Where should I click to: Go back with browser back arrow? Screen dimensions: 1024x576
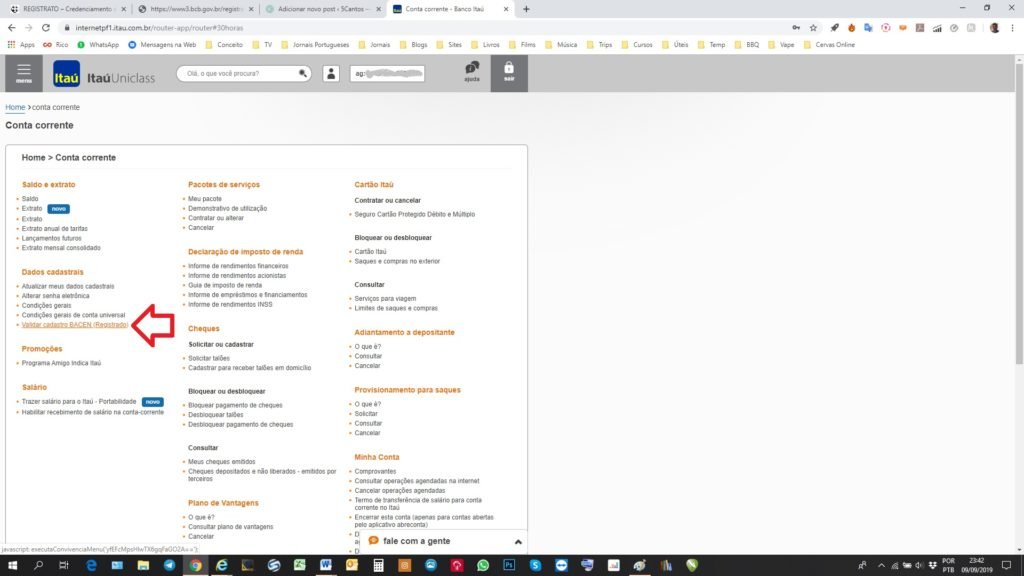click(12, 27)
